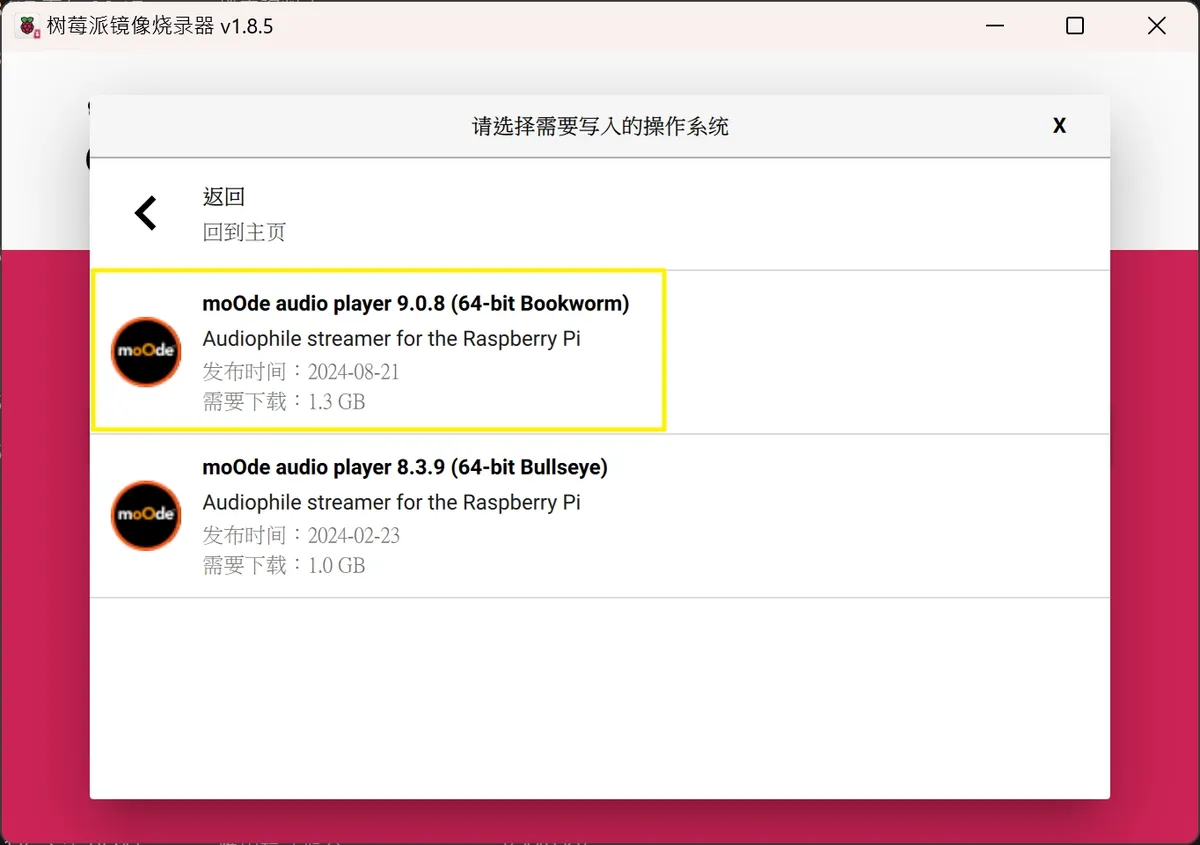Viewport: 1200px width, 845px height.
Task: Click the 1.3 GB download size text
Action: tap(337, 402)
